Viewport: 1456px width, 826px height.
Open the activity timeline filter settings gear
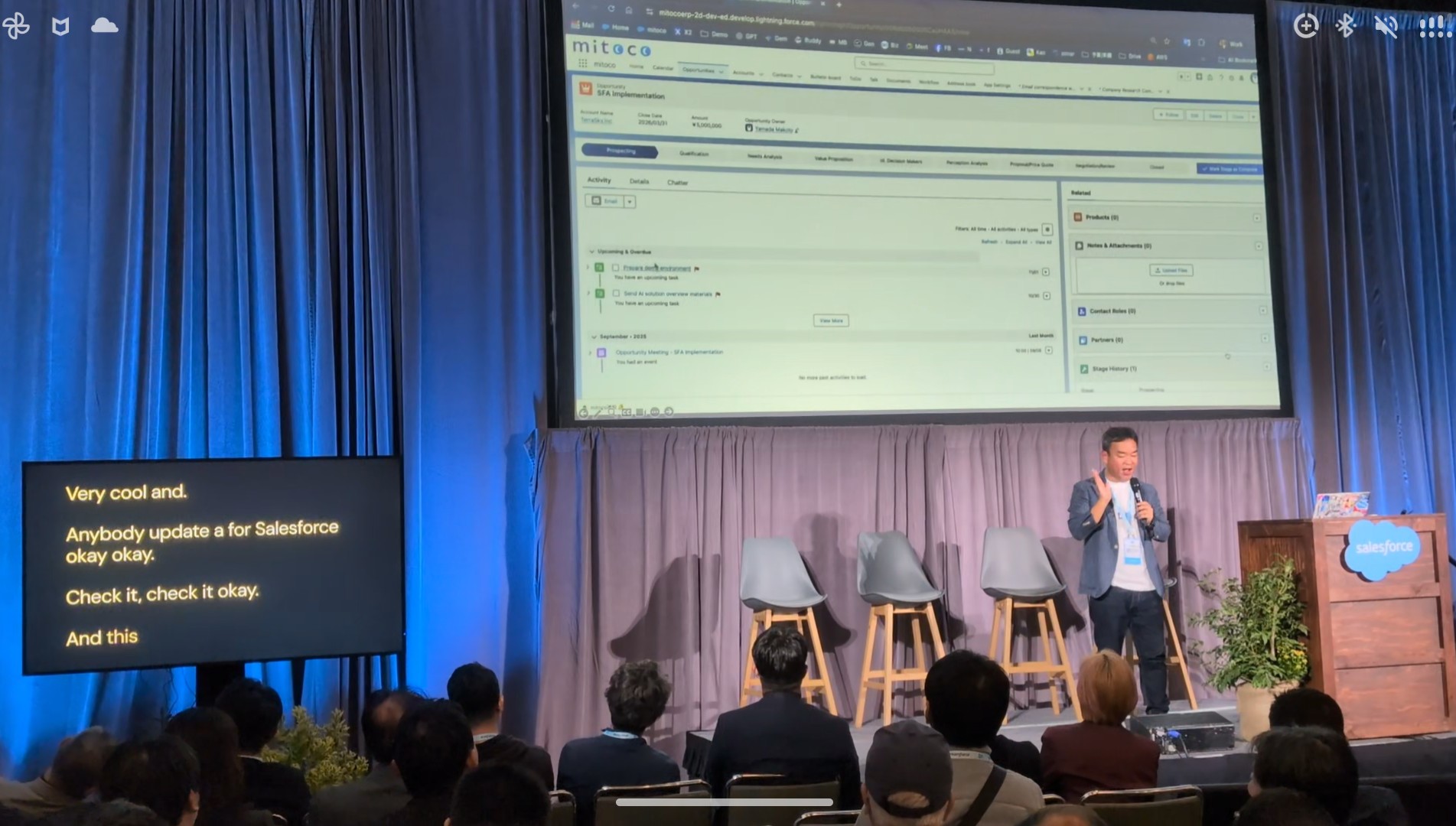(1047, 229)
